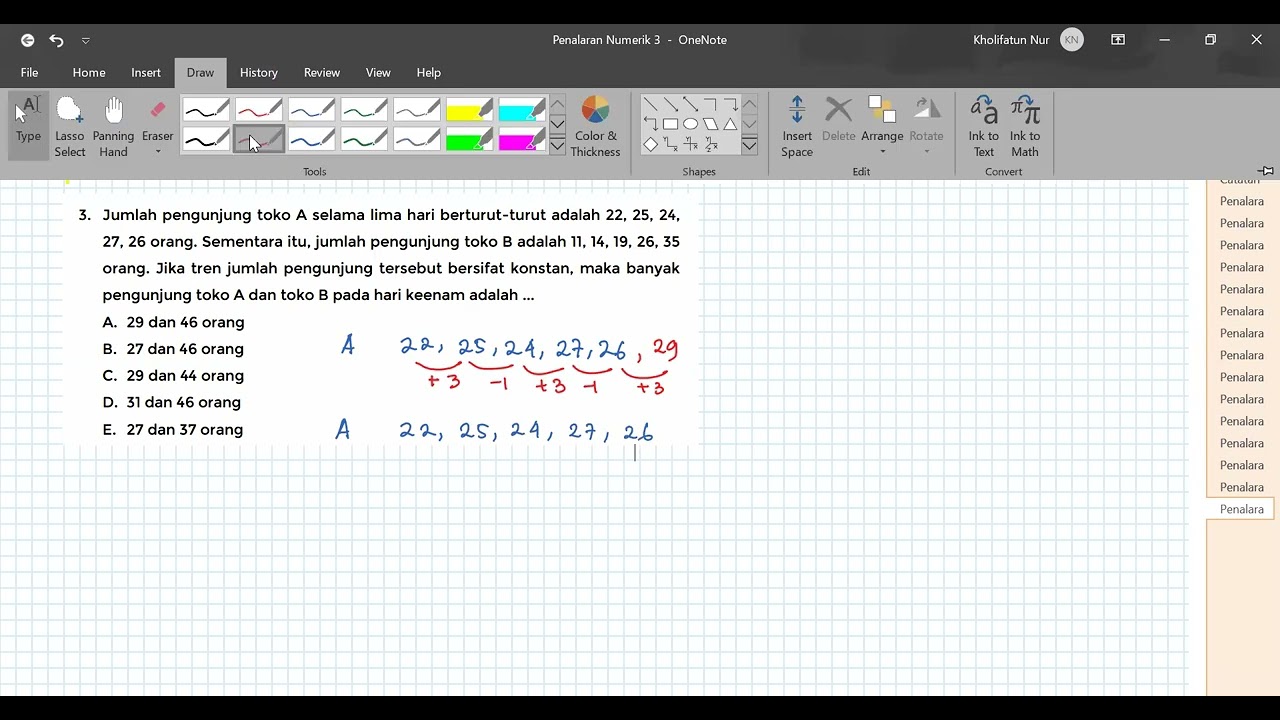
Task: Expand the full pen gallery
Action: [x=558, y=146]
